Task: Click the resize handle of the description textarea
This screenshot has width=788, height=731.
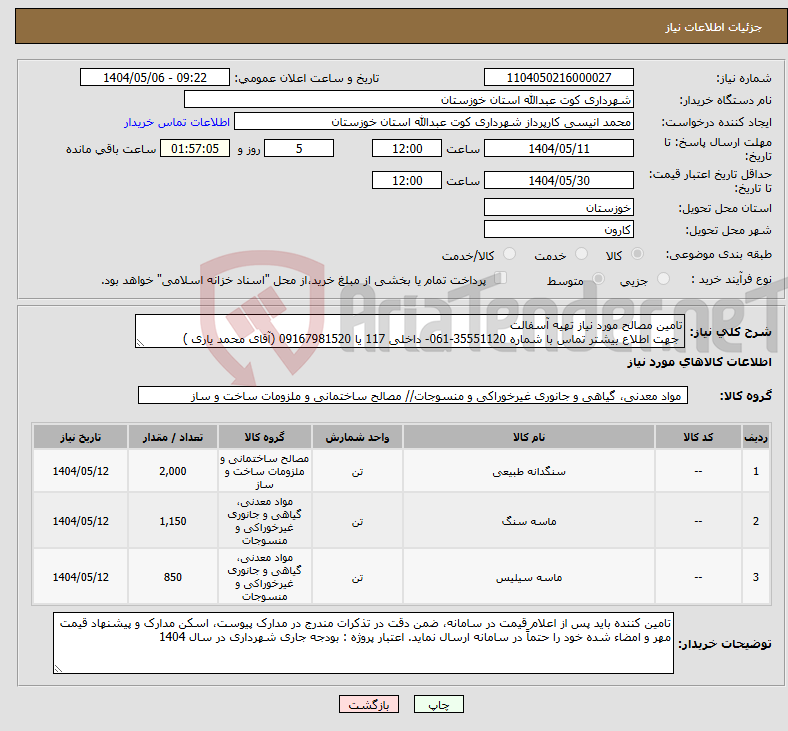Action: 140,343
